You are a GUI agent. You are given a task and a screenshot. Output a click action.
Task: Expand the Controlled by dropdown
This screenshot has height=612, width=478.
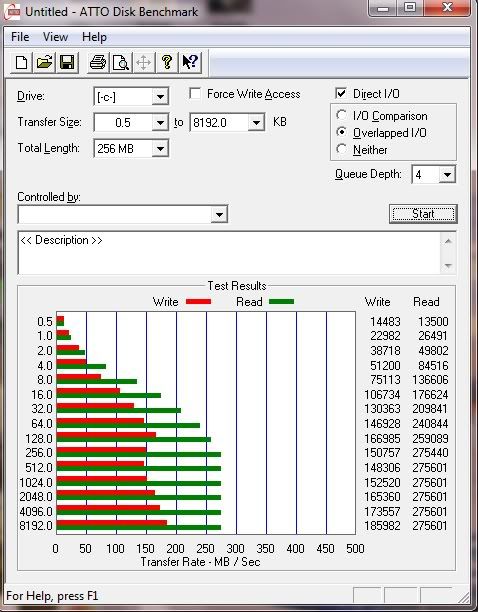click(x=219, y=214)
